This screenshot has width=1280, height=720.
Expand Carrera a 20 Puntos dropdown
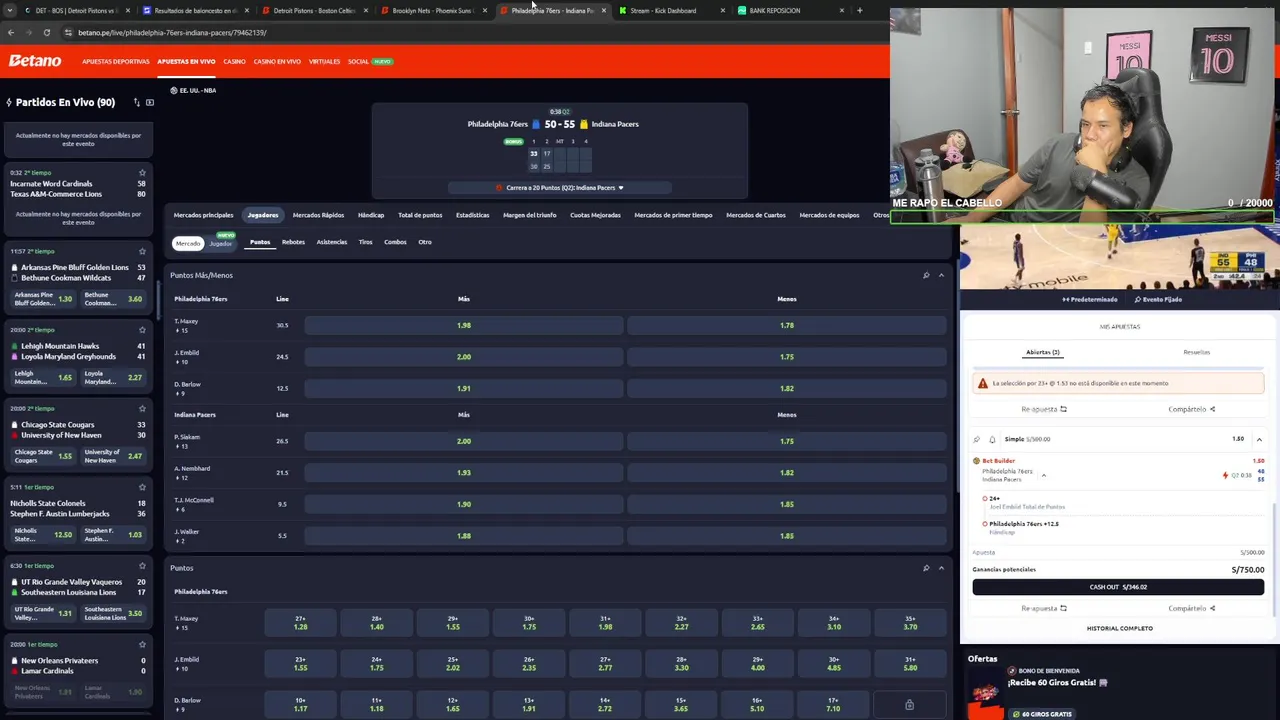560,187
